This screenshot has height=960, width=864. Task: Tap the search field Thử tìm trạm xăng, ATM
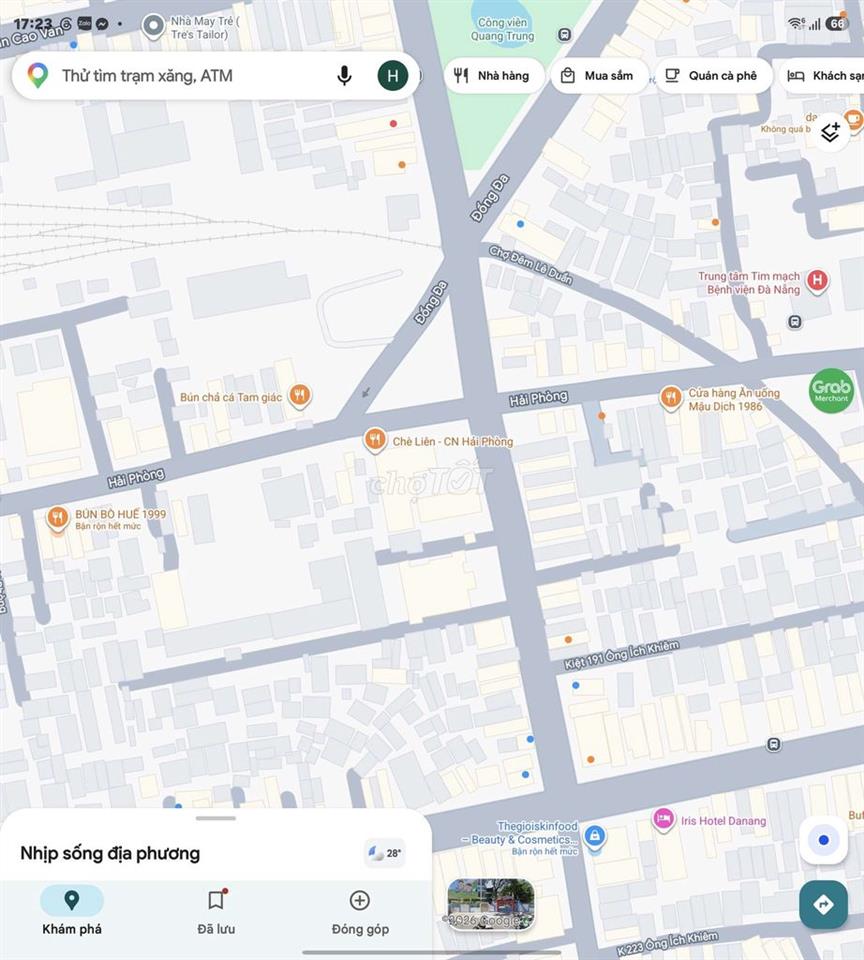[x=216, y=76]
